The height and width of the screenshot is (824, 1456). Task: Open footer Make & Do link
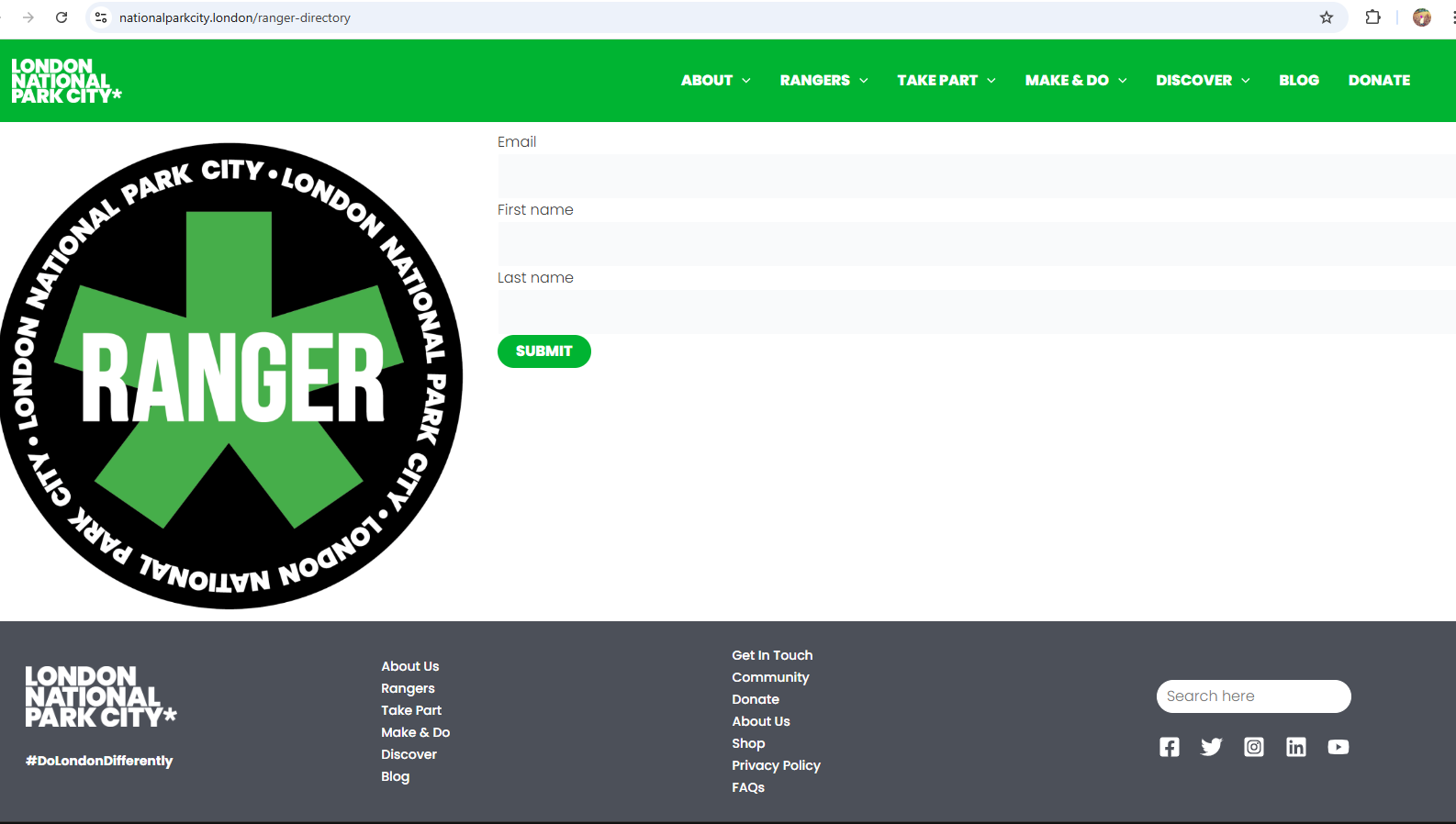416,732
